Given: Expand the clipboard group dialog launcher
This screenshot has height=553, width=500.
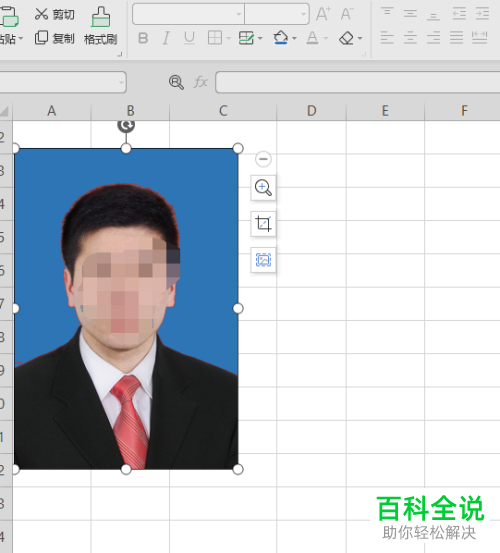Looking at the screenshot, I should coord(120,54).
